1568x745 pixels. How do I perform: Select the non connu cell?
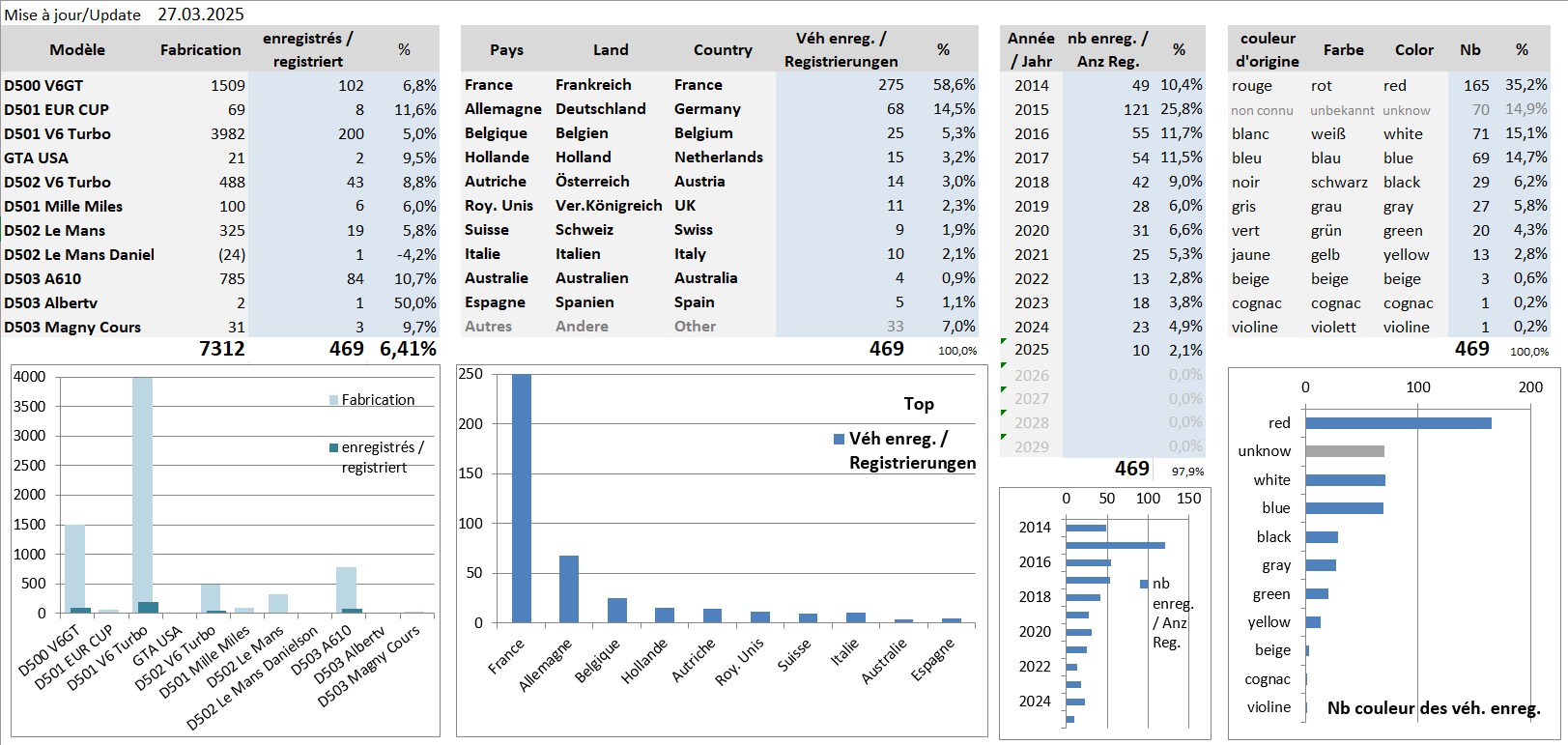pyautogui.click(x=1262, y=110)
